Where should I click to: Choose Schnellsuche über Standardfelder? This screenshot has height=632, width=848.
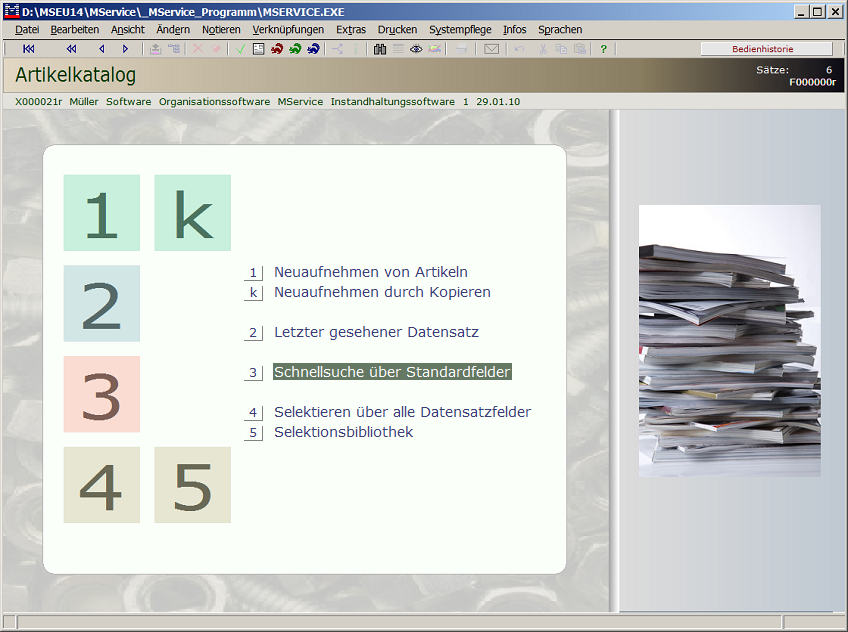tap(392, 372)
